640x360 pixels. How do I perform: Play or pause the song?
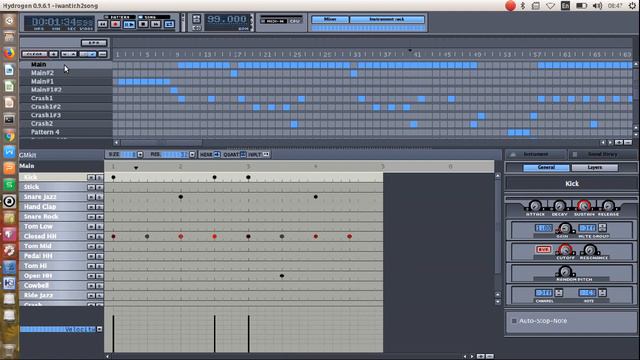tap(129, 24)
